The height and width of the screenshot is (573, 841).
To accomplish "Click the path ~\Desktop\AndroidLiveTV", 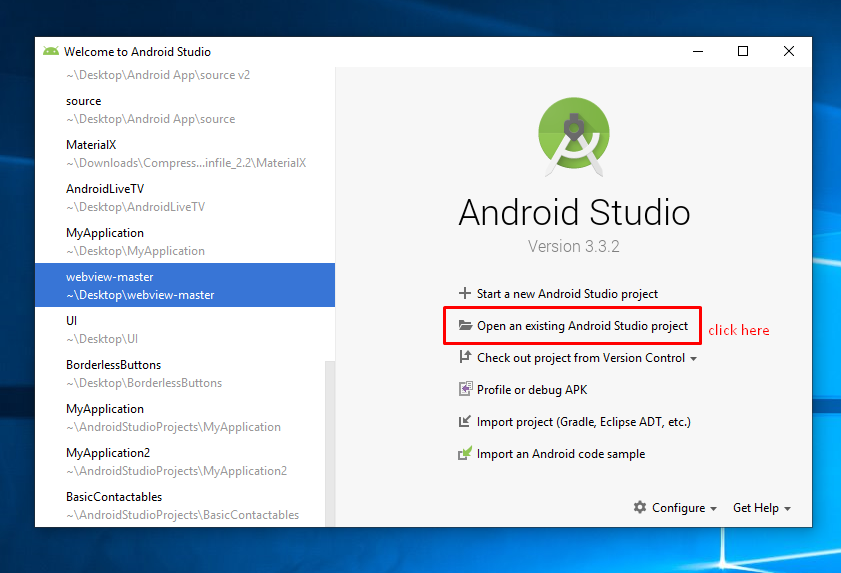I will click(136, 207).
